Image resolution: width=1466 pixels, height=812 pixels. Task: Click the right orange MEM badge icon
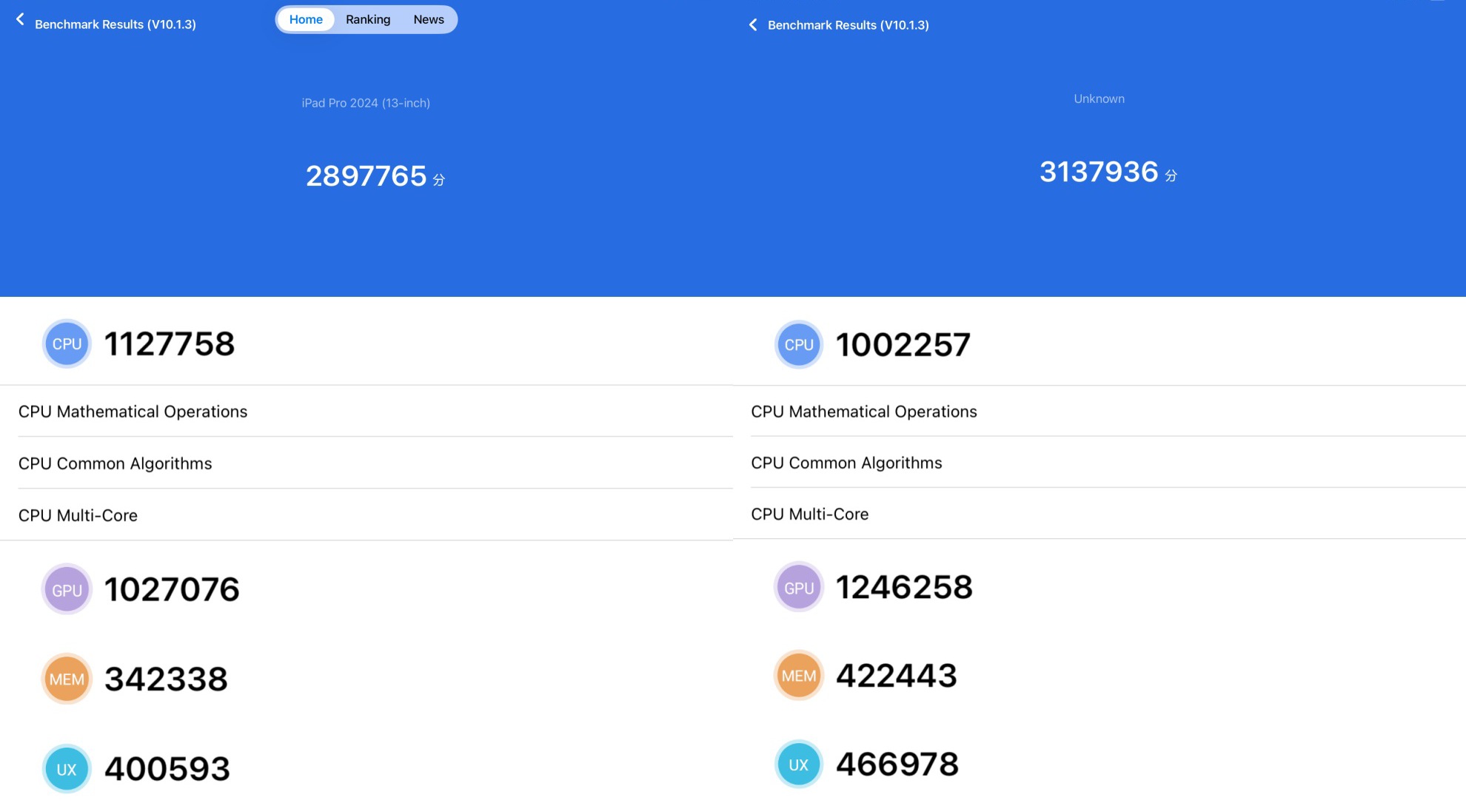[x=799, y=676]
